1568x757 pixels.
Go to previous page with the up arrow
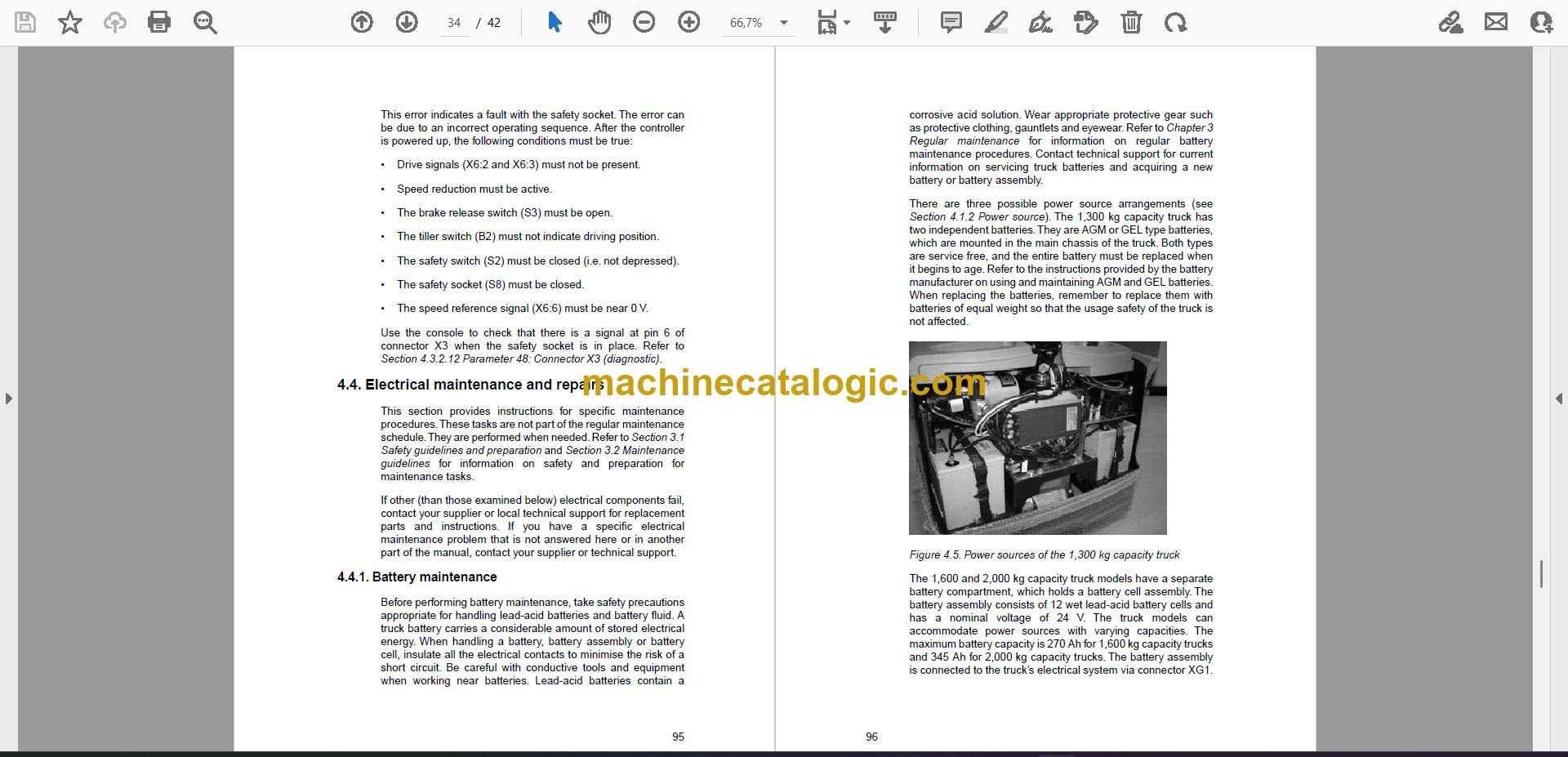pyautogui.click(x=362, y=22)
